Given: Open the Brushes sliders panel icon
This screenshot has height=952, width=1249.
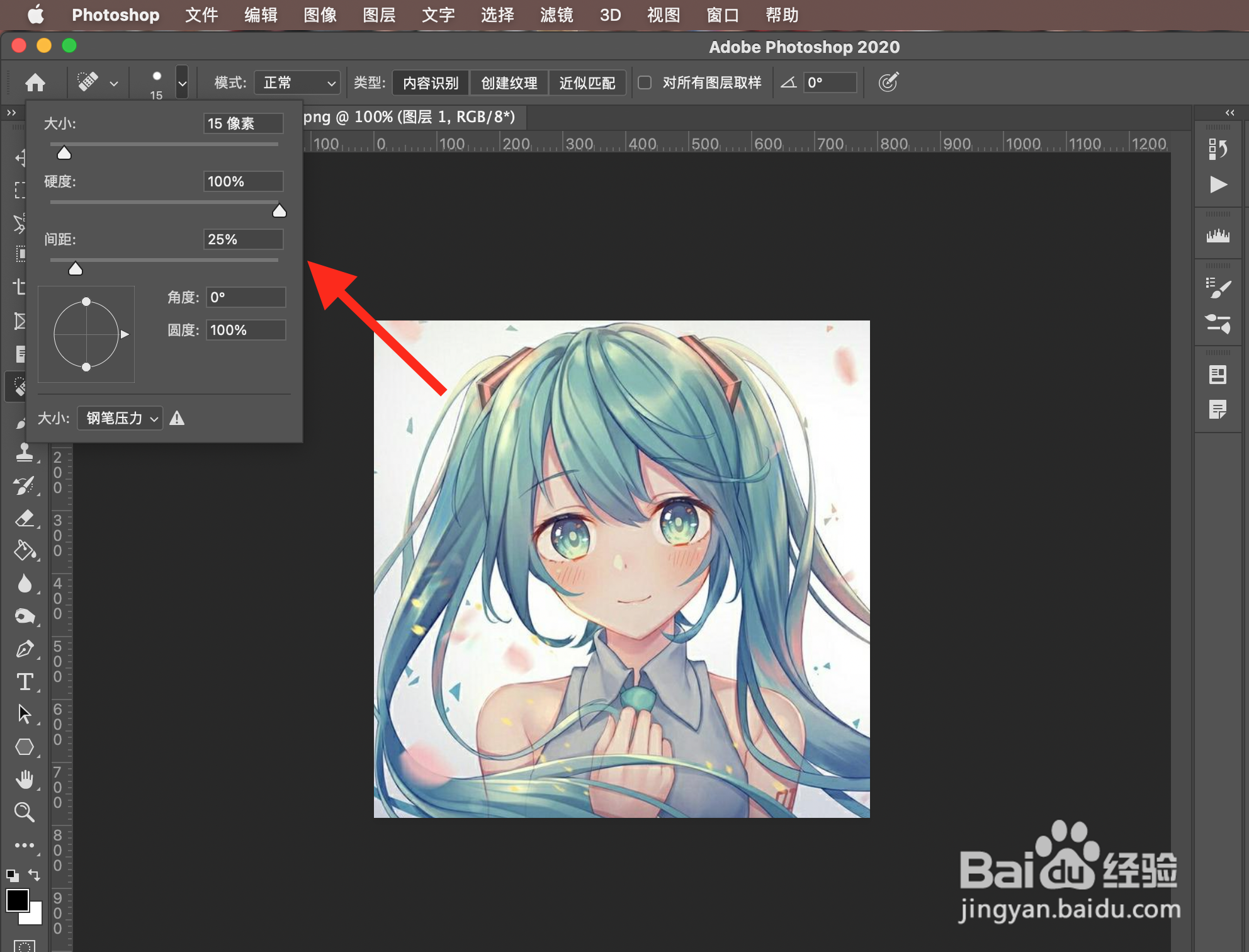Looking at the screenshot, I should click(x=1218, y=324).
